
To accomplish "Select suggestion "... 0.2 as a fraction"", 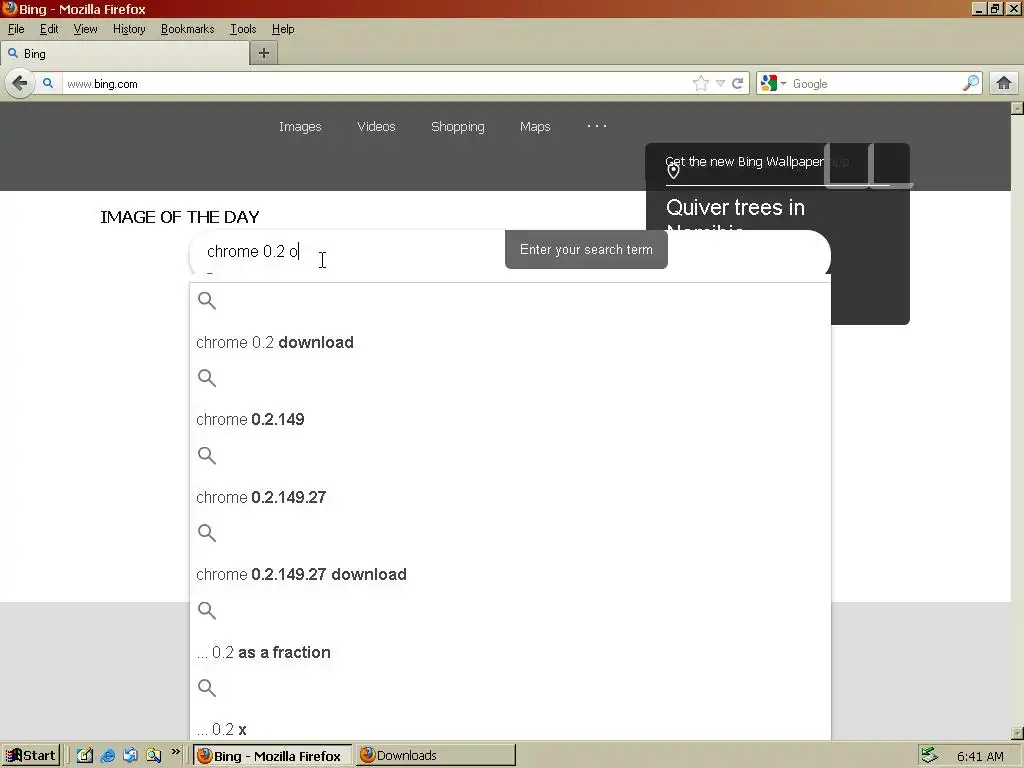I will (264, 652).
